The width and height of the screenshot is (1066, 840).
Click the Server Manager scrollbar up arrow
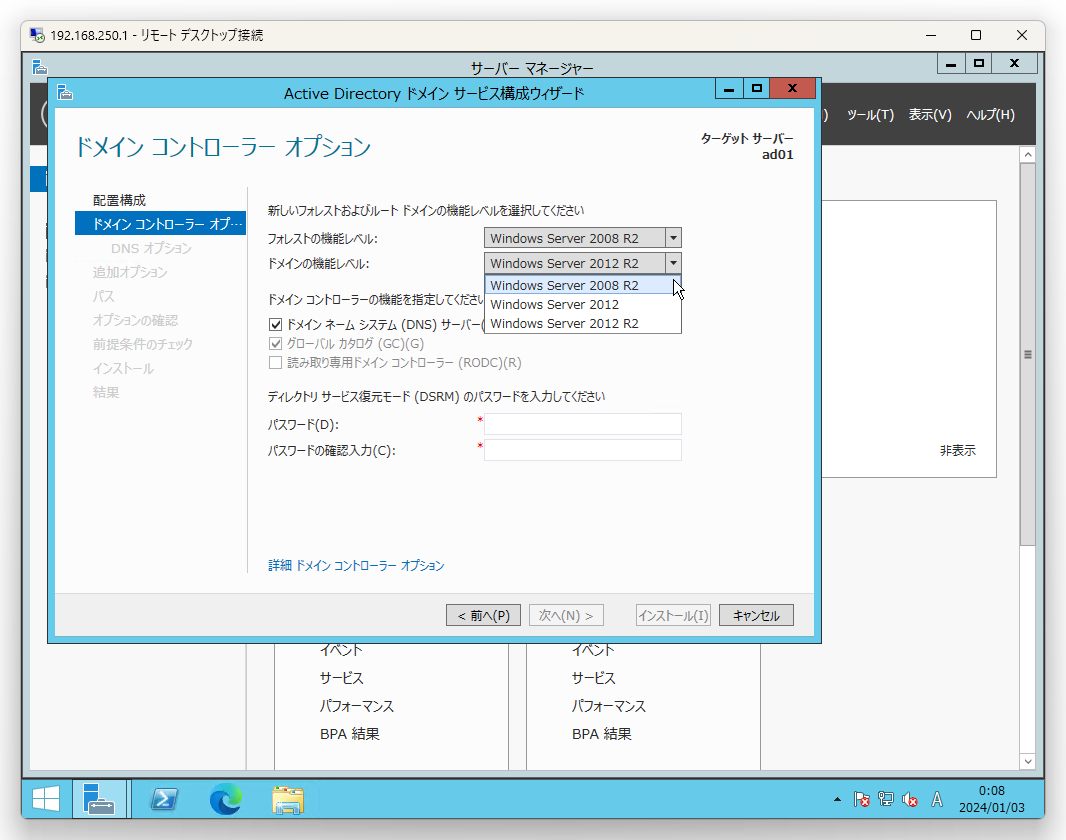pos(1028,155)
